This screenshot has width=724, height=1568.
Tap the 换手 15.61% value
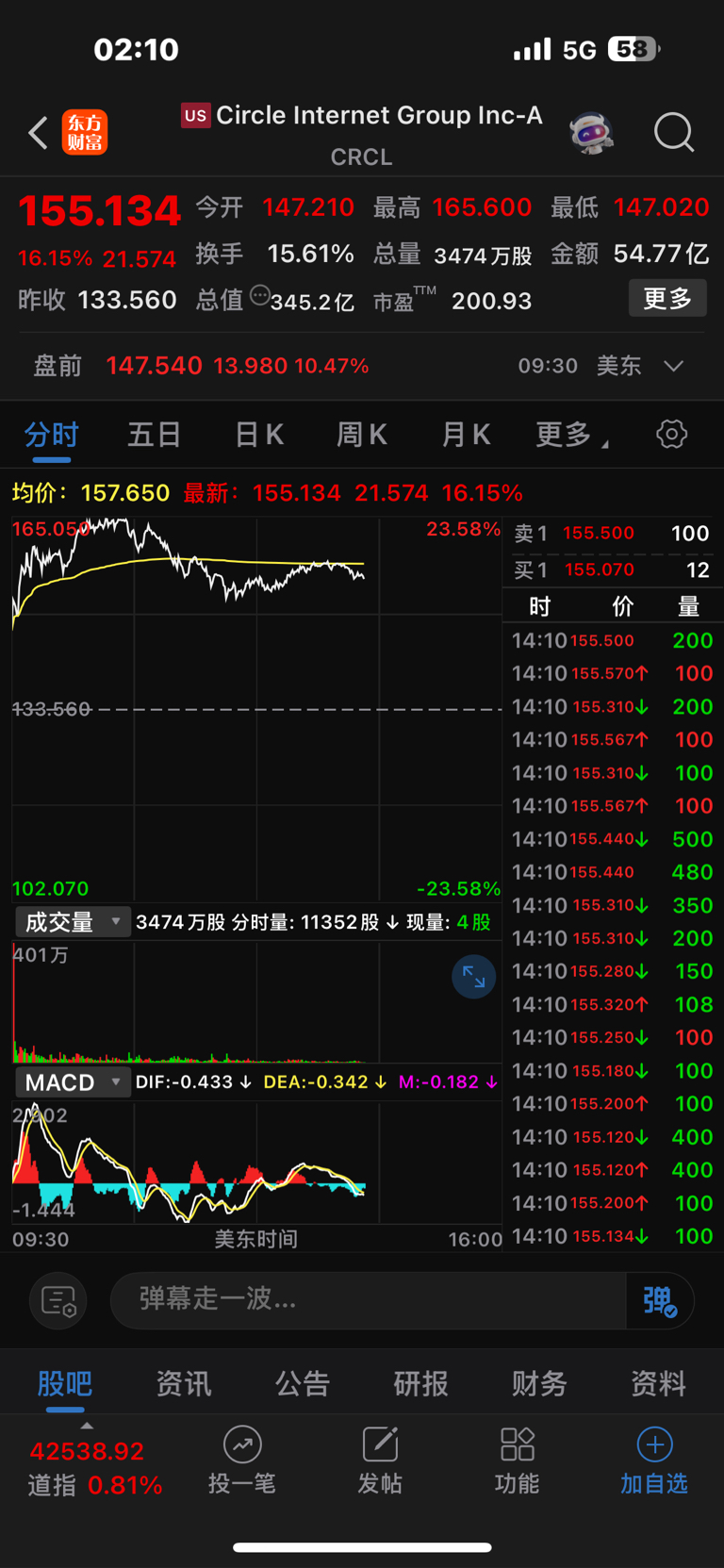(x=310, y=254)
